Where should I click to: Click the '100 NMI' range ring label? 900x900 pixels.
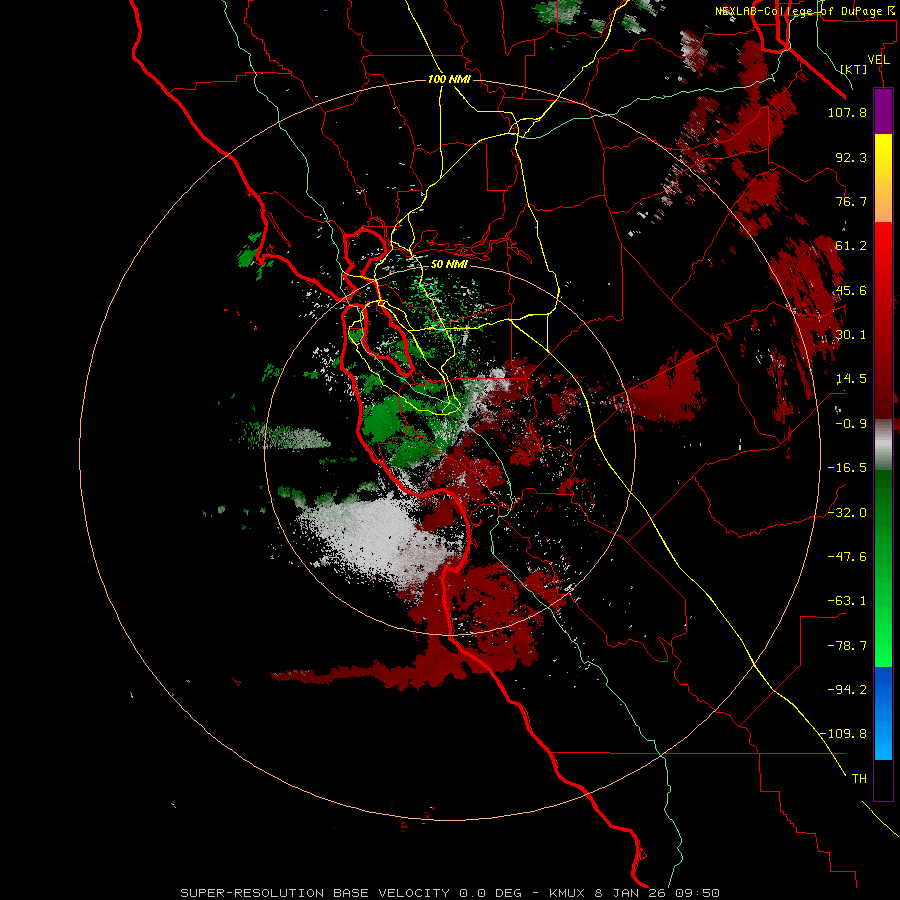click(x=449, y=79)
